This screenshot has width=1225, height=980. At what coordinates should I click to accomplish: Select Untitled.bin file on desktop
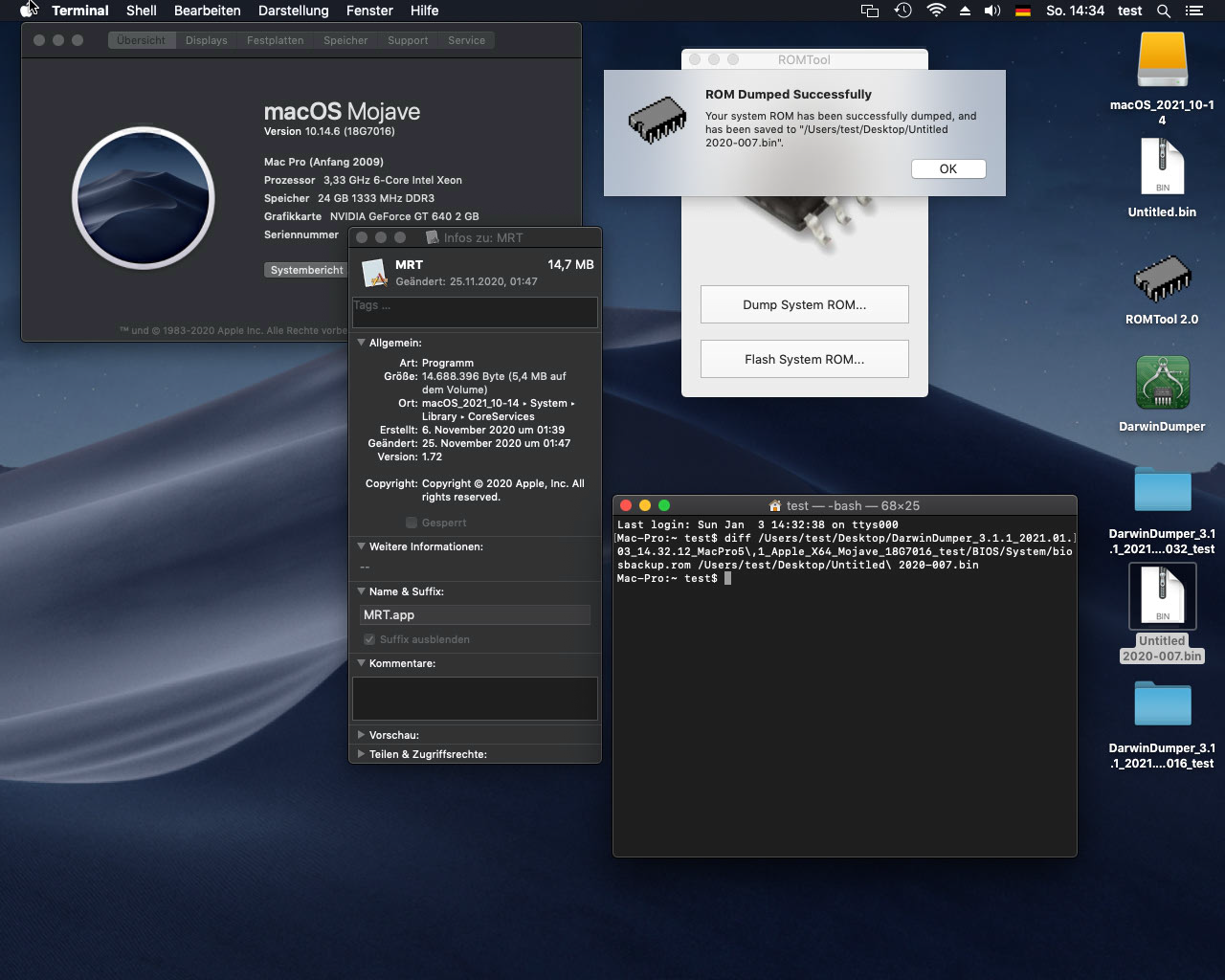1162,167
